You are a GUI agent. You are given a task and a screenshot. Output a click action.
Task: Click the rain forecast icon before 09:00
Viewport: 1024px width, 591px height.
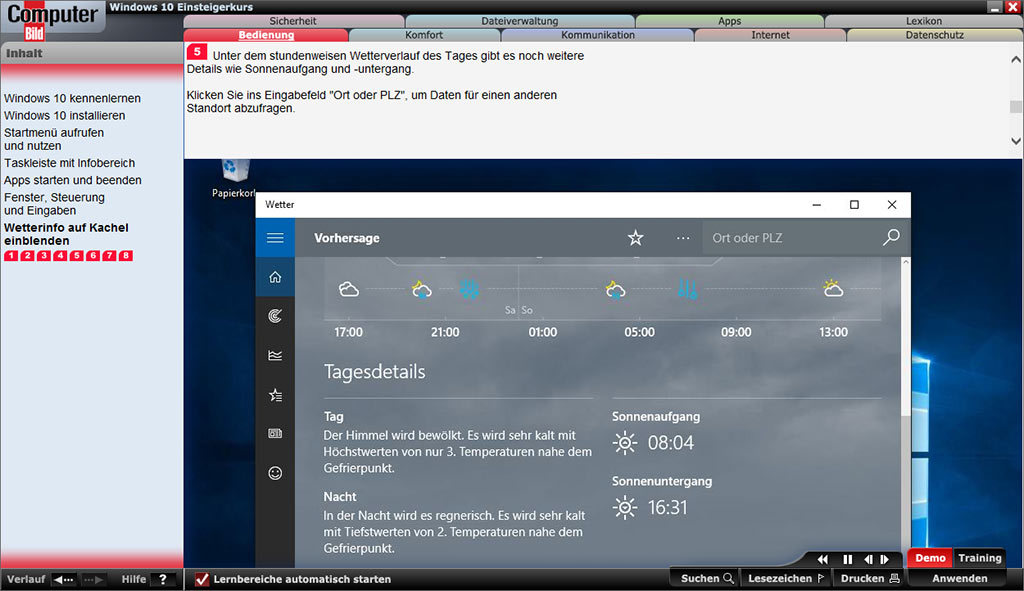[x=687, y=289]
